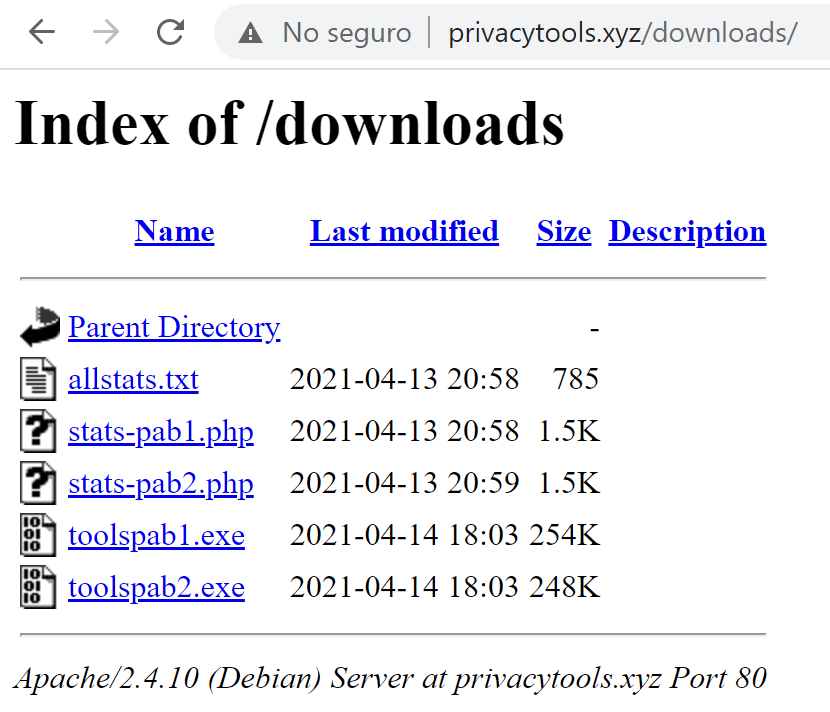Download toolspab1.exe via its link
The width and height of the screenshot is (830, 712).
(157, 536)
